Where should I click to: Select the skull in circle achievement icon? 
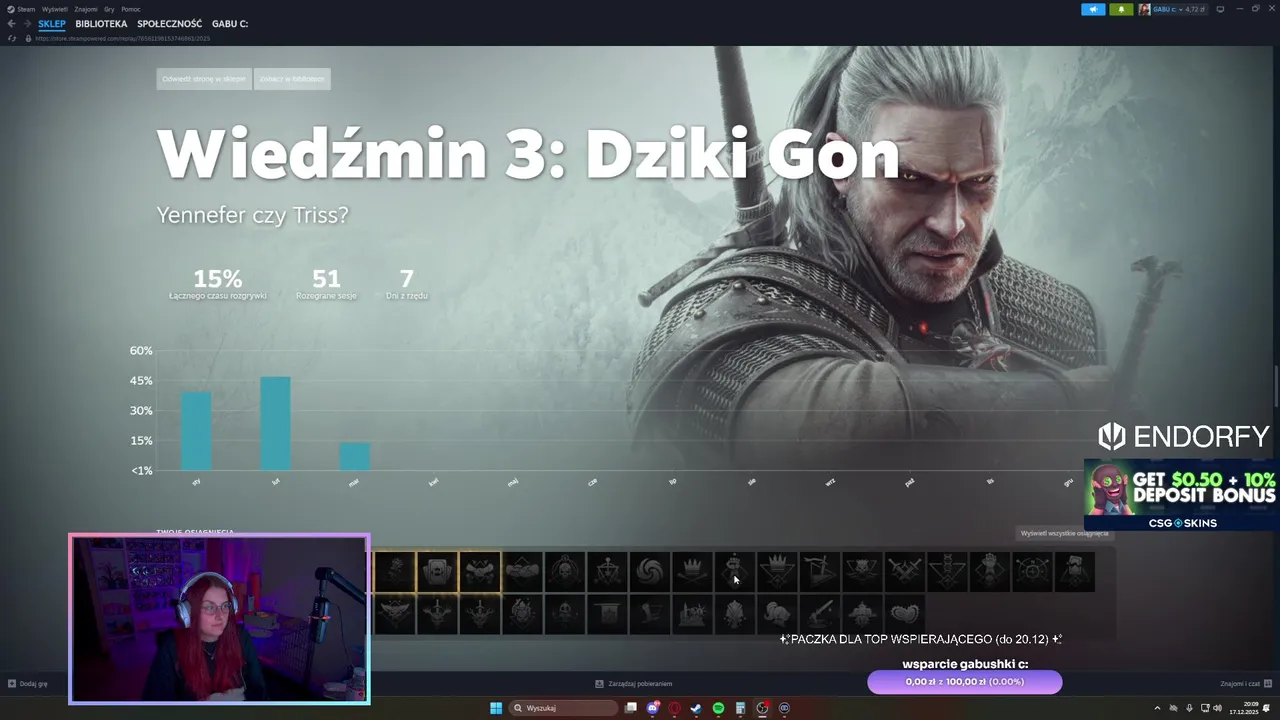565,572
